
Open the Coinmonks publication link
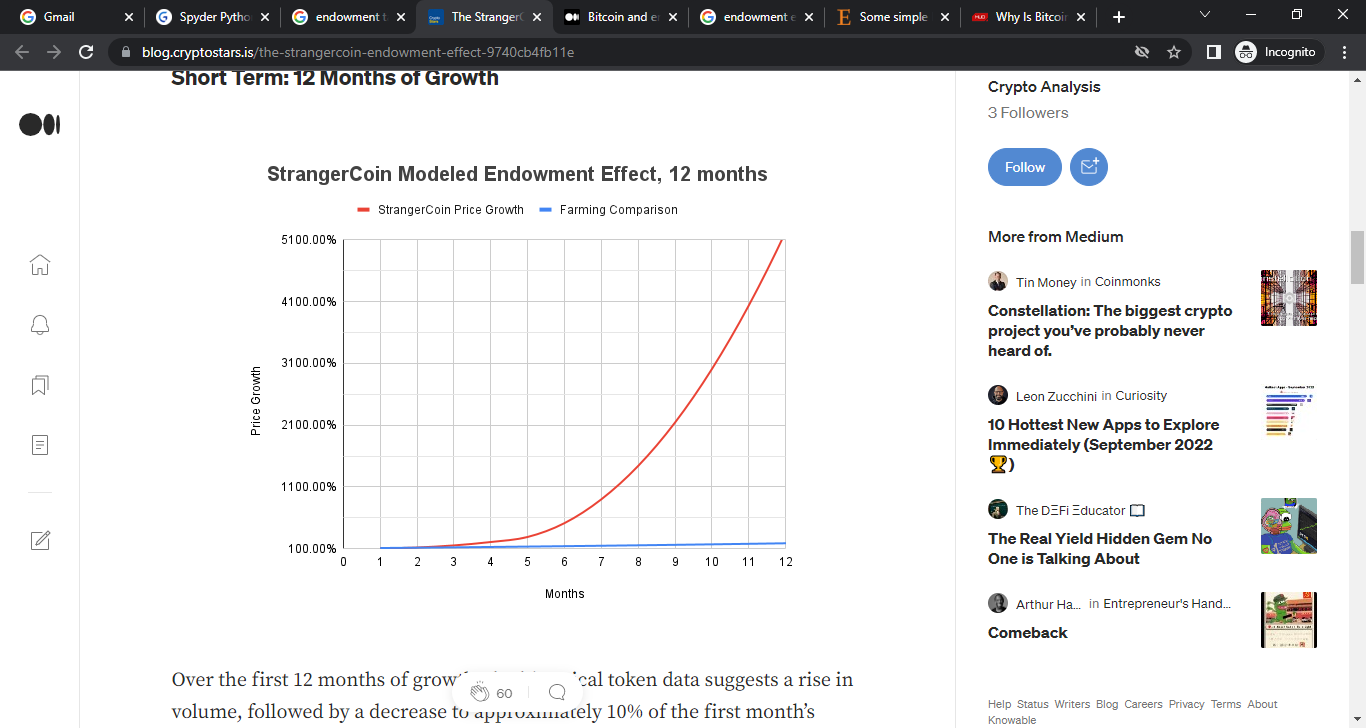coord(1128,282)
